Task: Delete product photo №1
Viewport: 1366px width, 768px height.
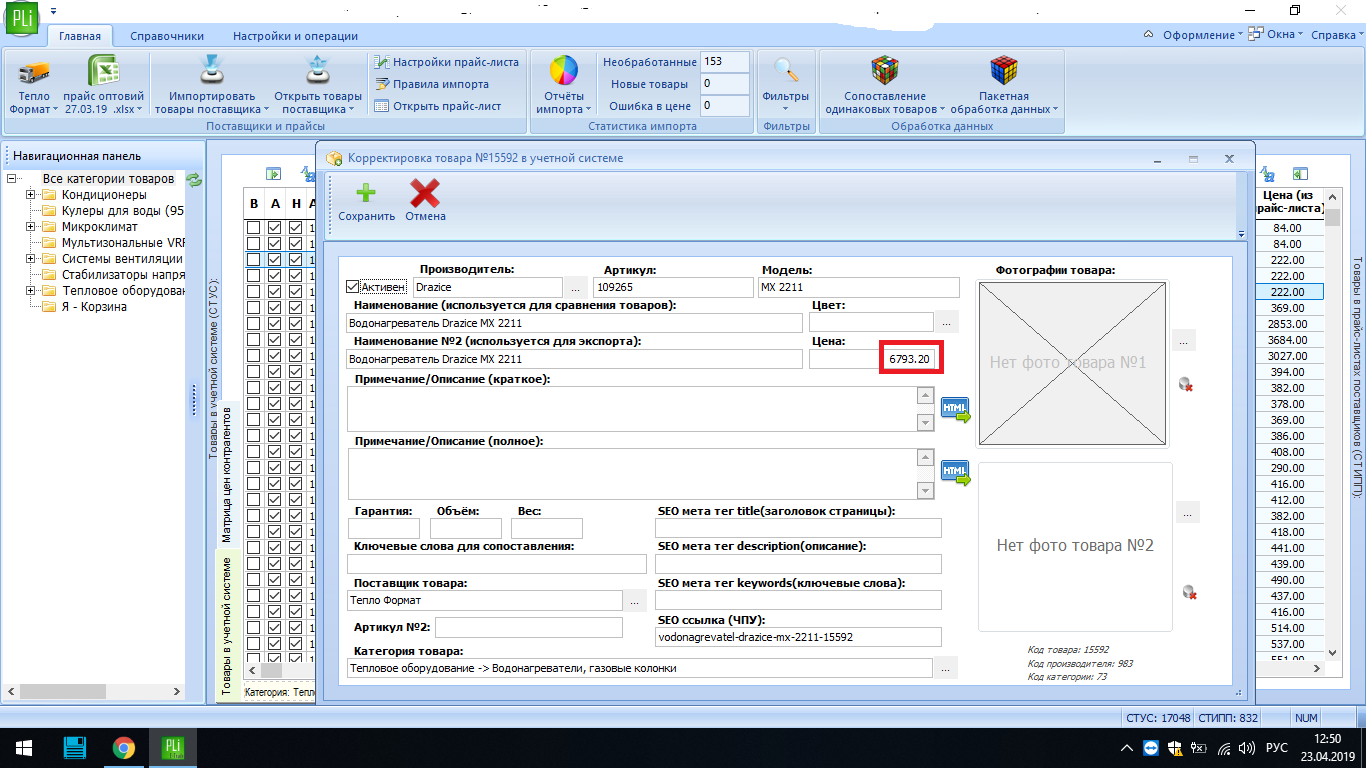Action: 1188,384
